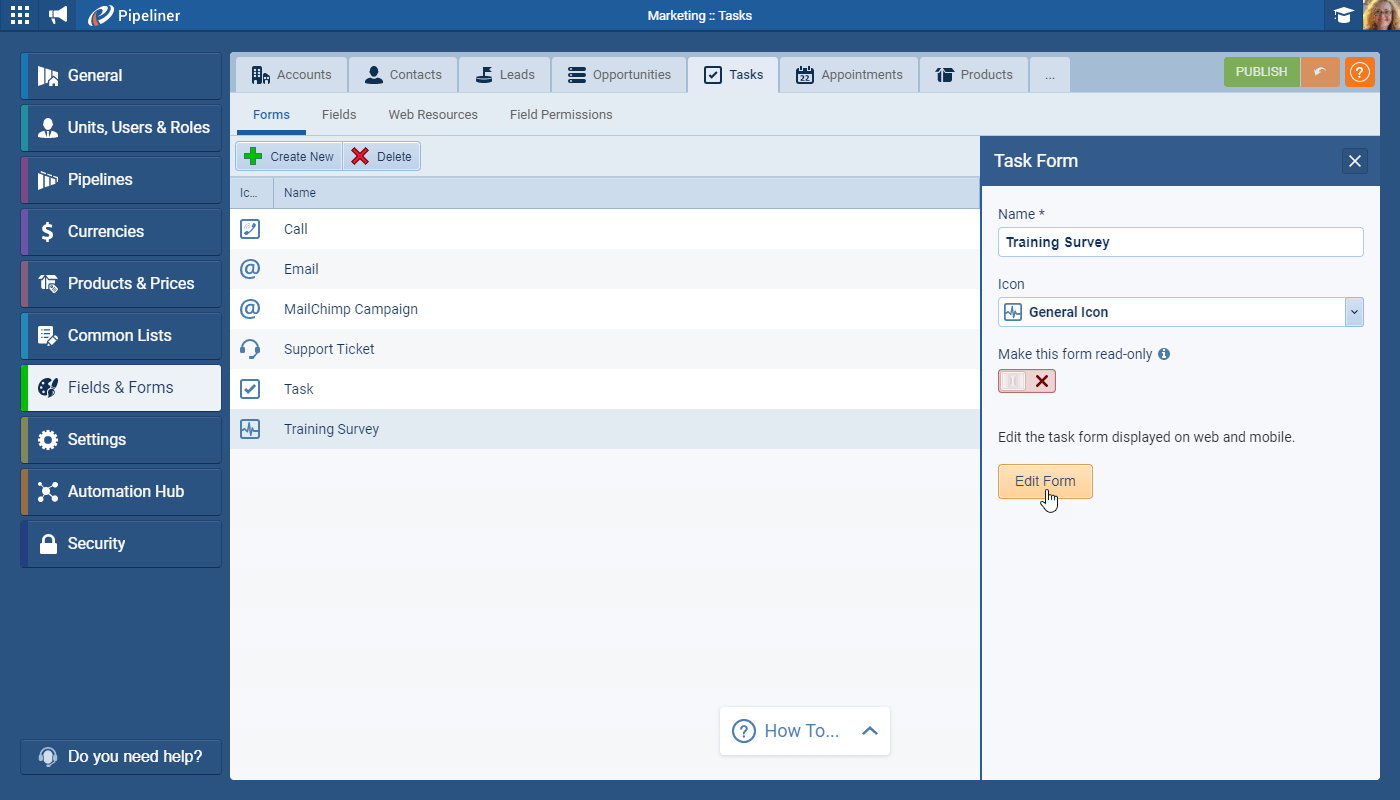Click the megaphone announcements icon

pos(58,15)
